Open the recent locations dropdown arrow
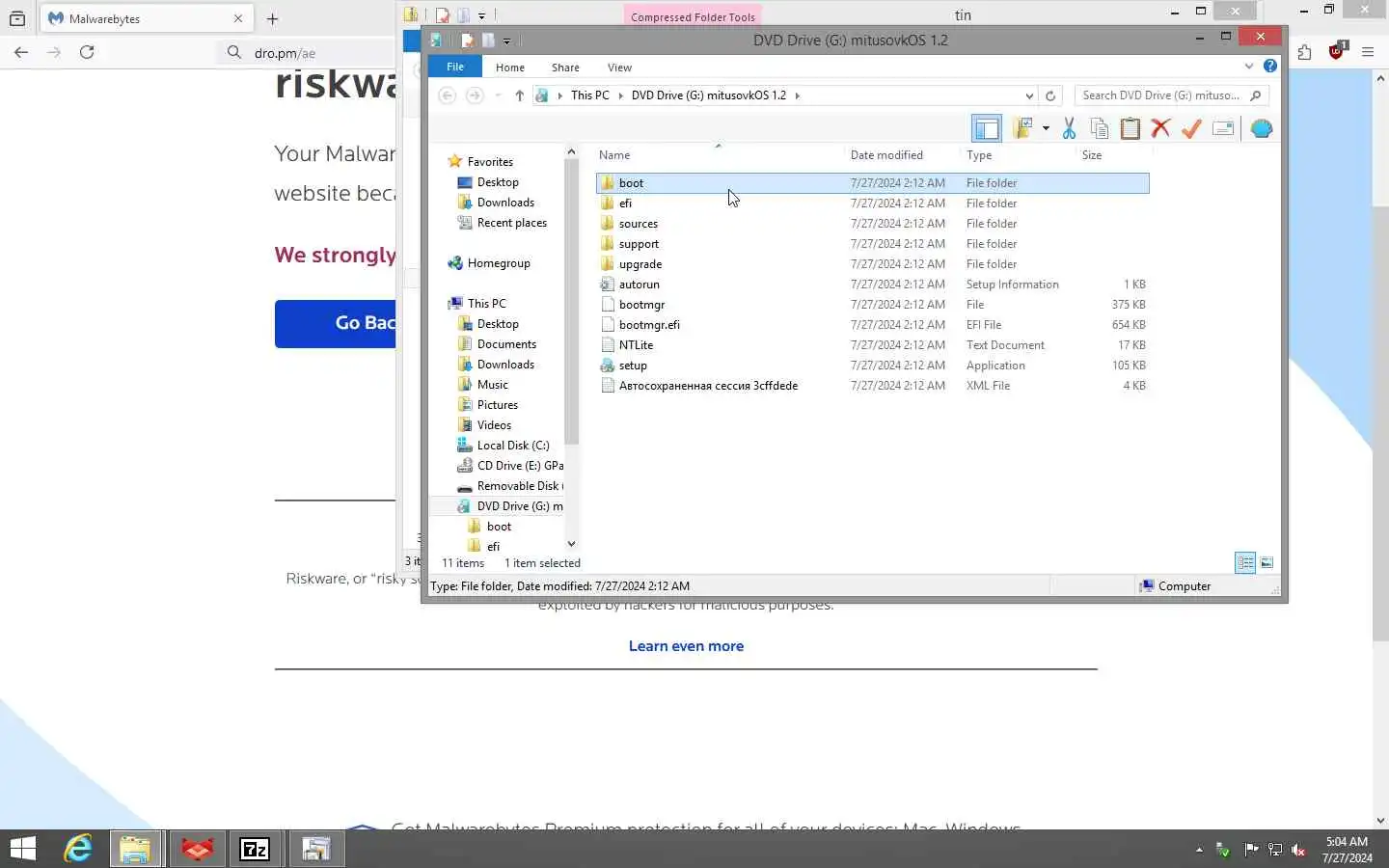The height and width of the screenshot is (868, 1389). pos(498,95)
